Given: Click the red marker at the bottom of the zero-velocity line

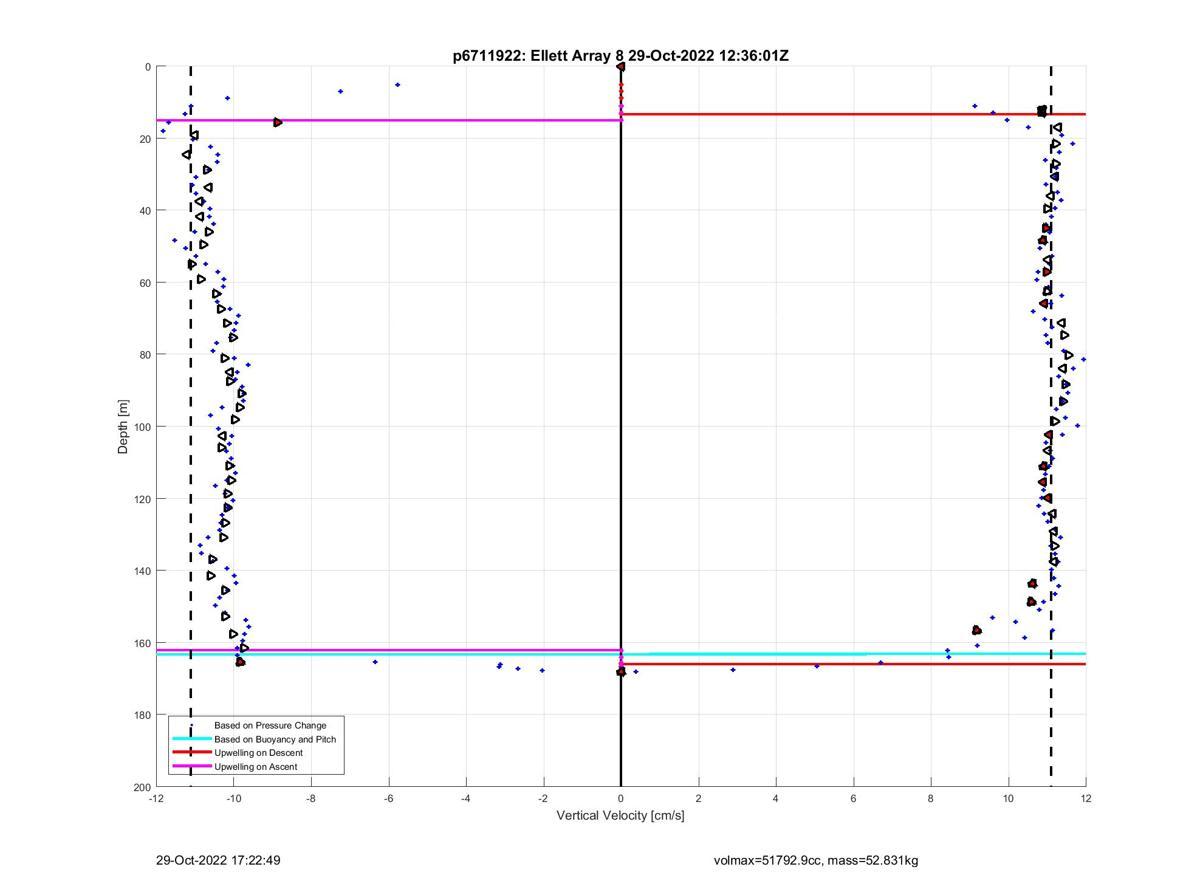Looking at the screenshot, I should point(621,672).
